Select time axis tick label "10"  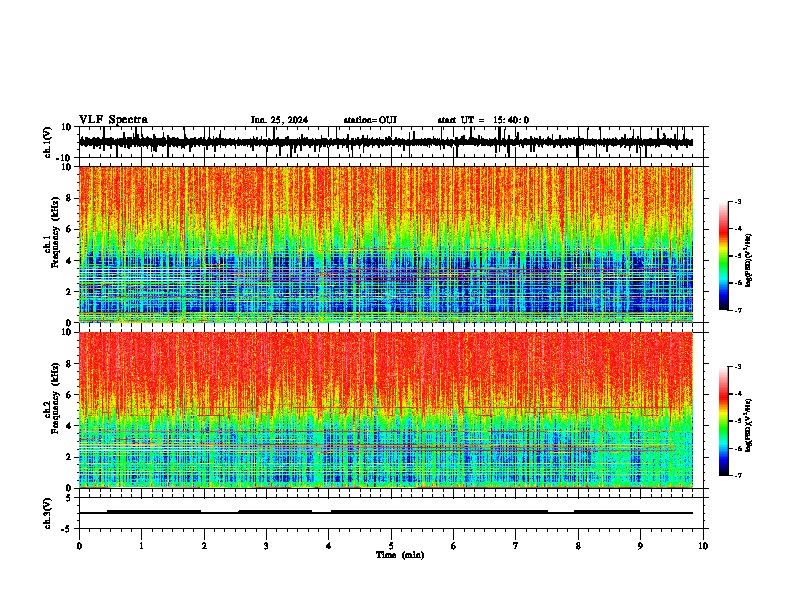pos(703,546)
